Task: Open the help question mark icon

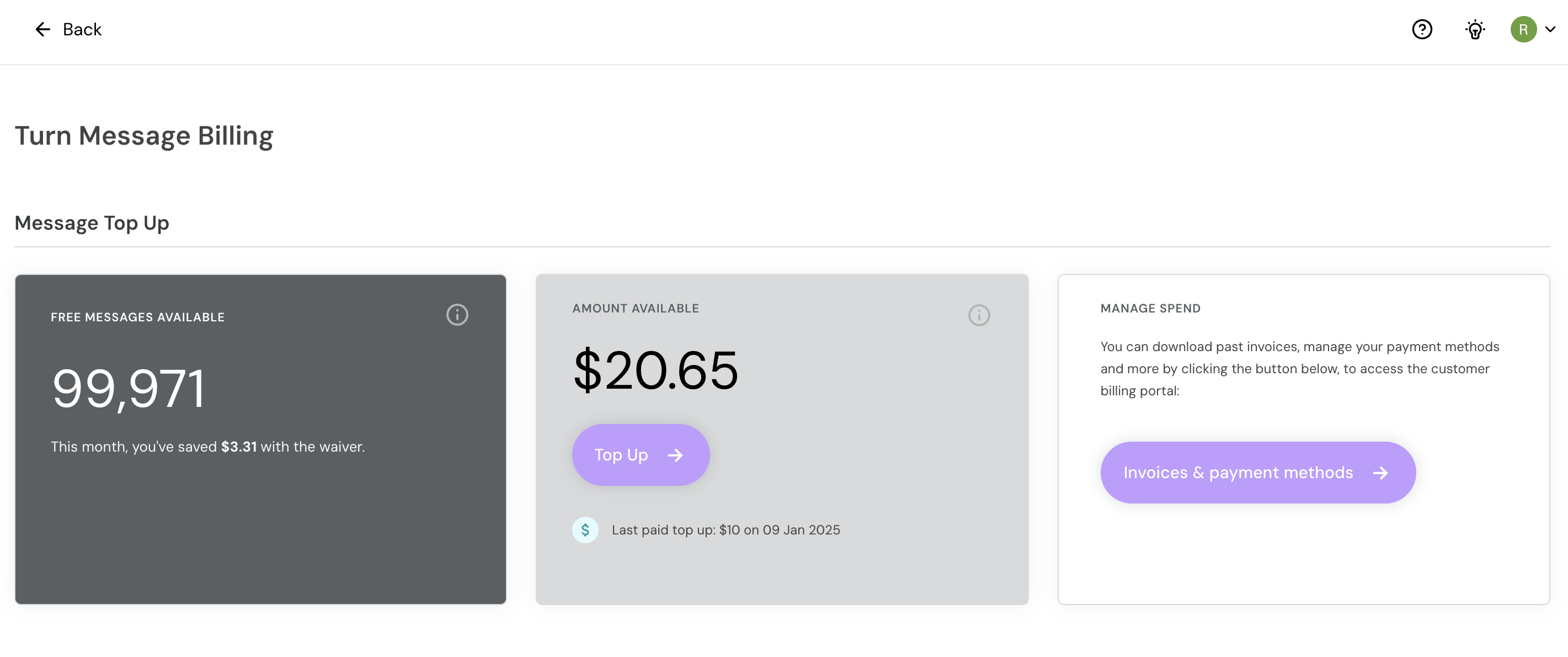Action: (x=1422, y=29)
